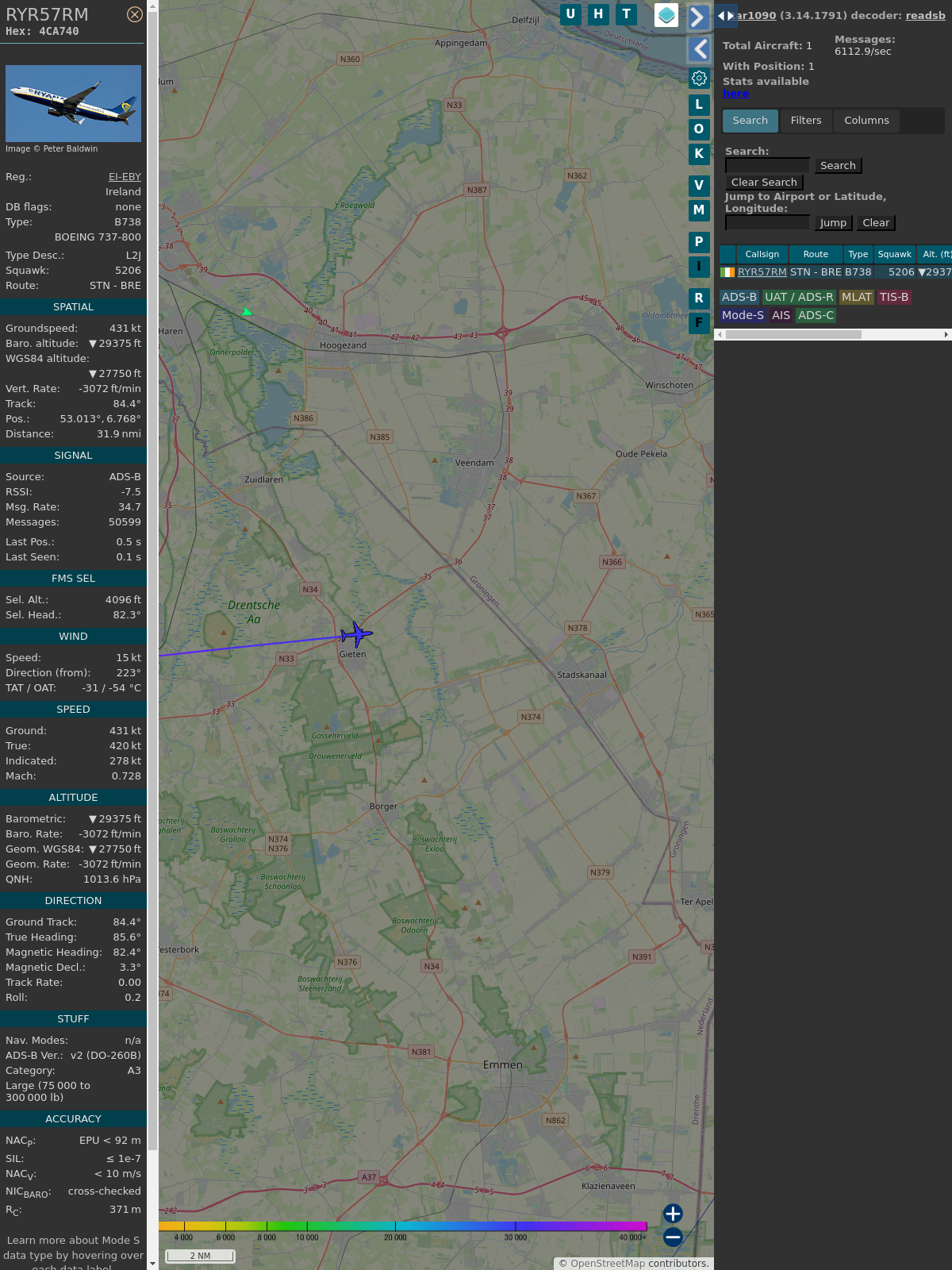The width and height of the screenshot is (952, 1270).
Task: Click the I map button
Action: point(699,267)
